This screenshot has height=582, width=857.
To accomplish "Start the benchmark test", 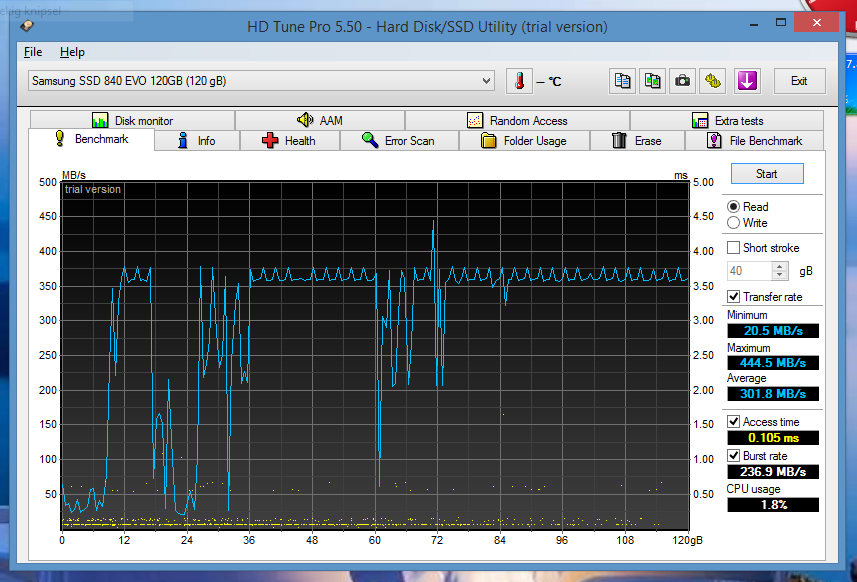I will point(767,174).
